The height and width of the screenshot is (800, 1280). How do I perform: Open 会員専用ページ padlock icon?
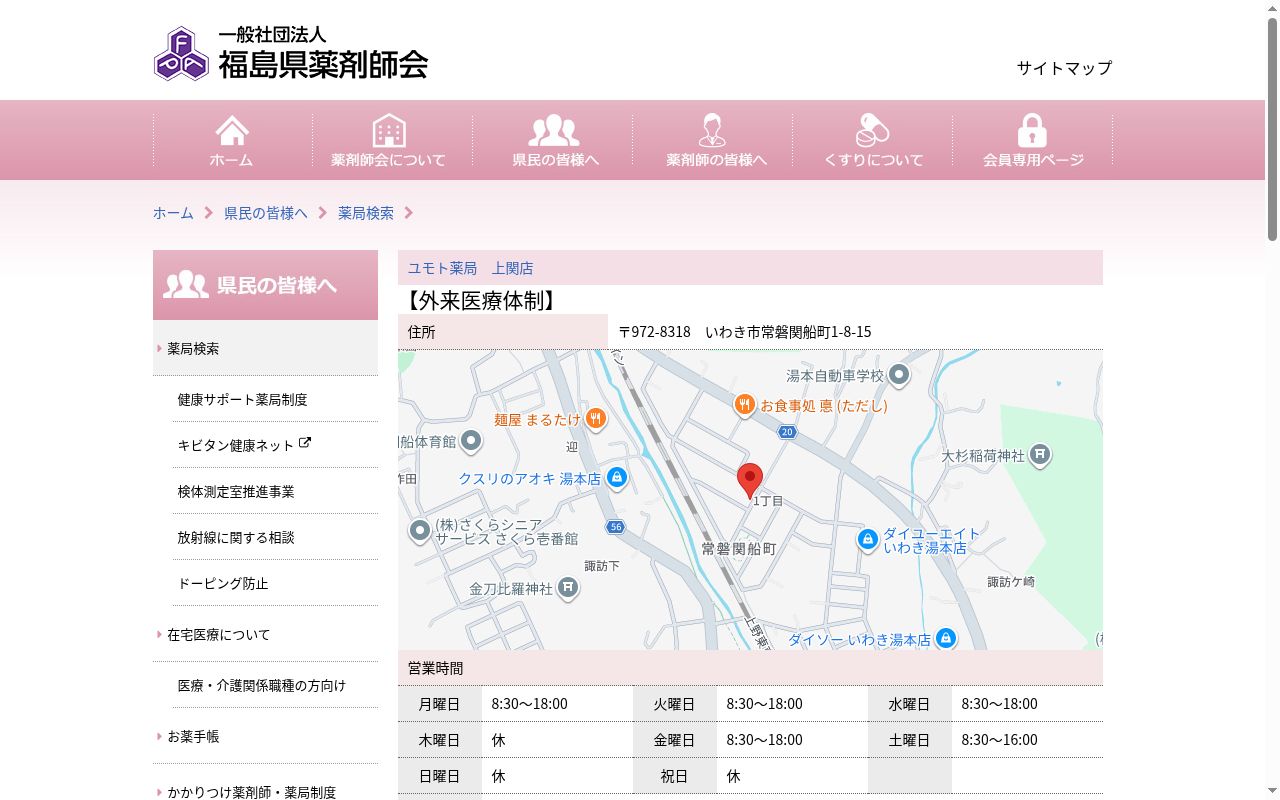(x=1032, y=131)
